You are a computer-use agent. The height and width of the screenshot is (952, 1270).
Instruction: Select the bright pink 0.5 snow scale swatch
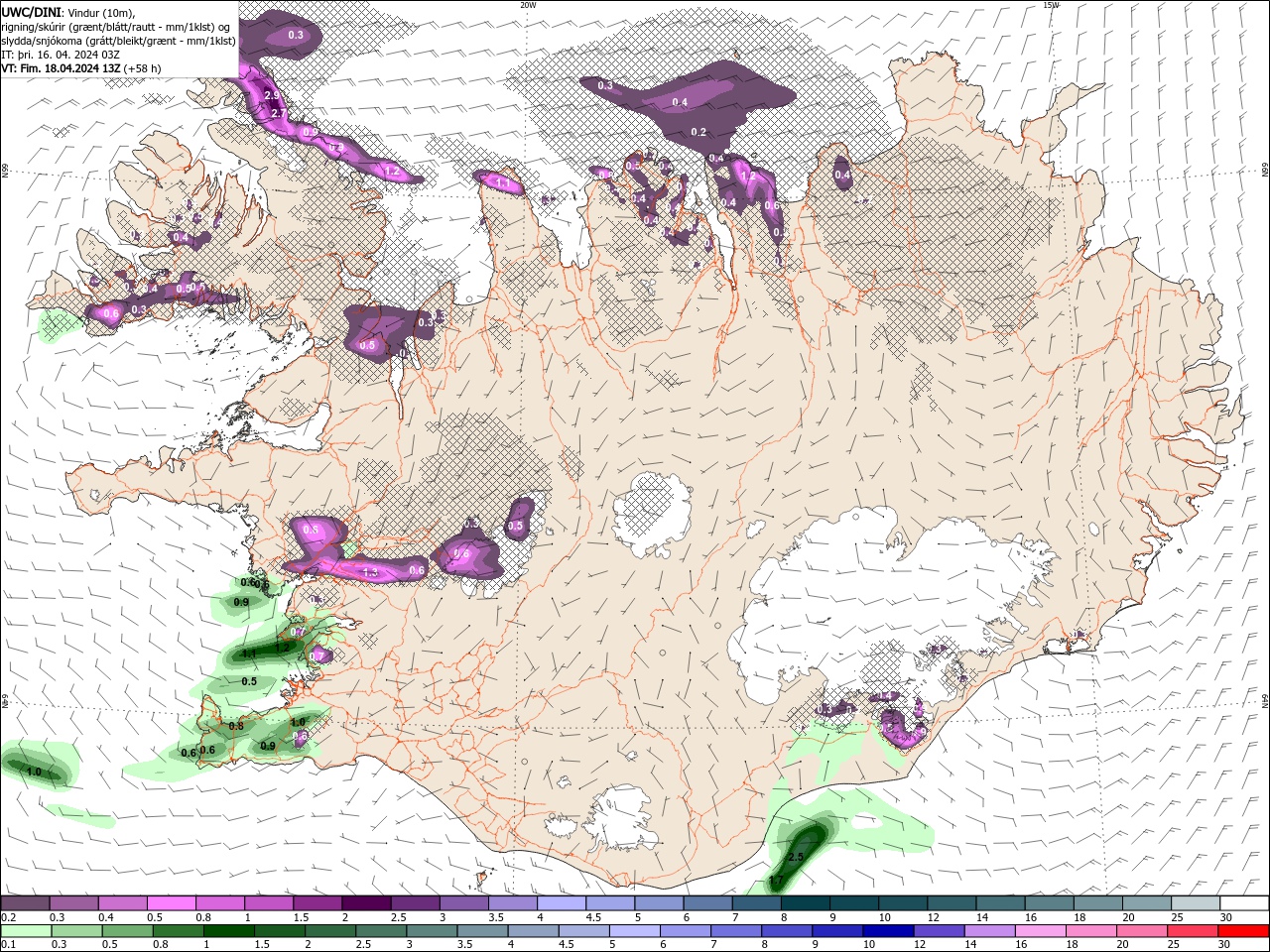171,903
